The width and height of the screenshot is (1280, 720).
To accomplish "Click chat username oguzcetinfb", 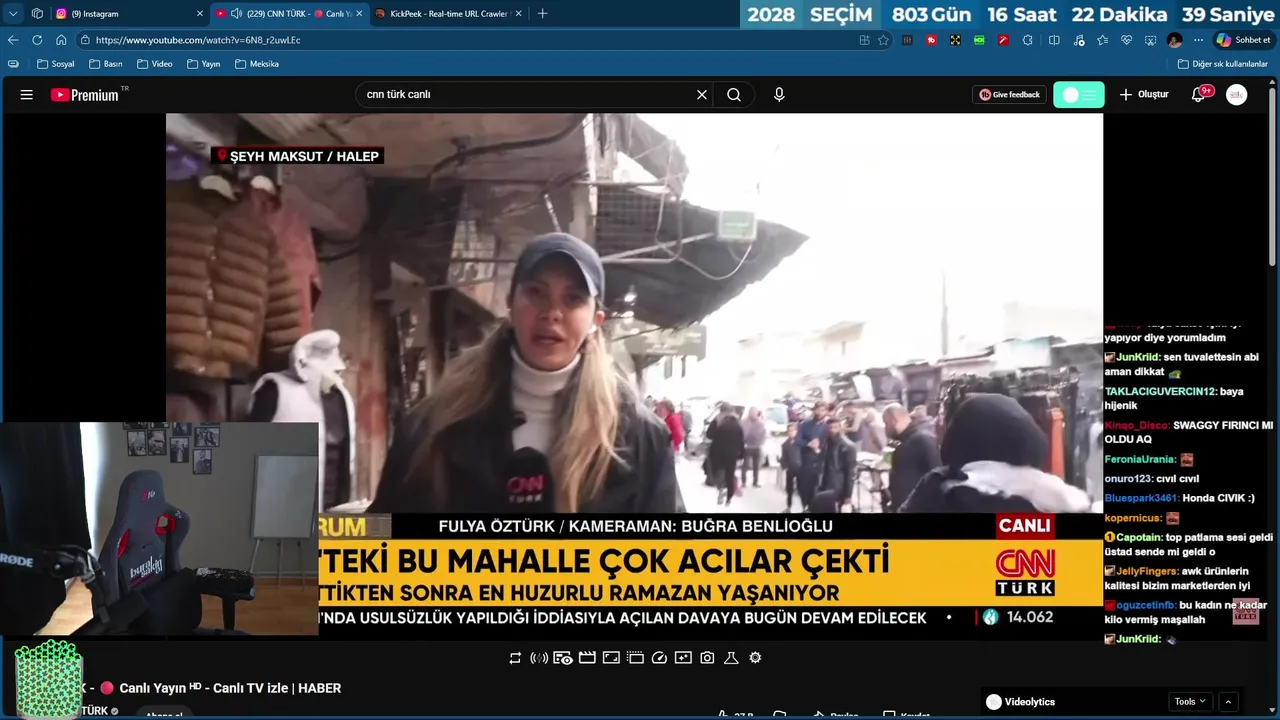I will pos(1146,606).
